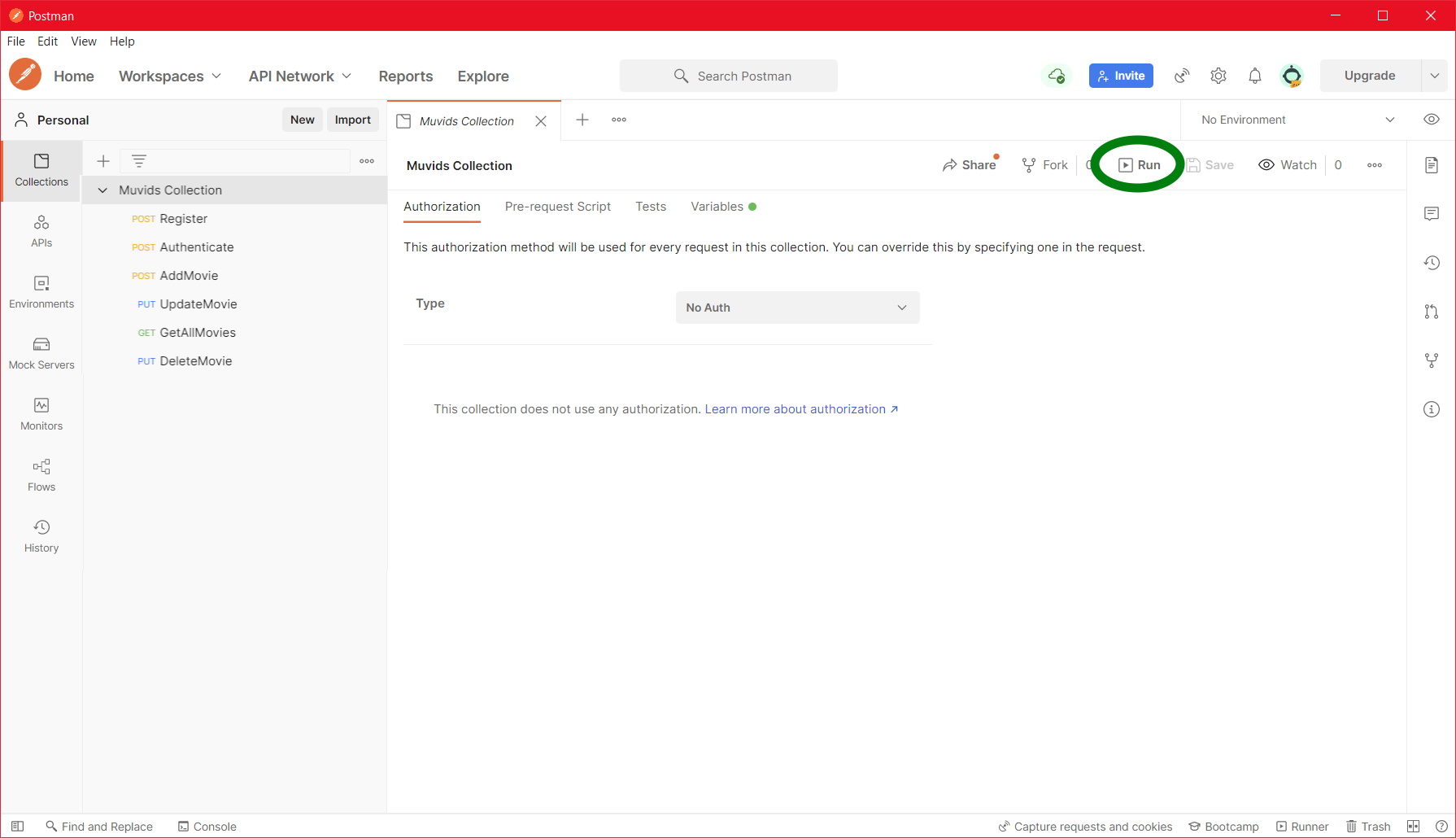The image size is (1456, 838).
Task: Open the Edit menu
Action: pos(48,41)
